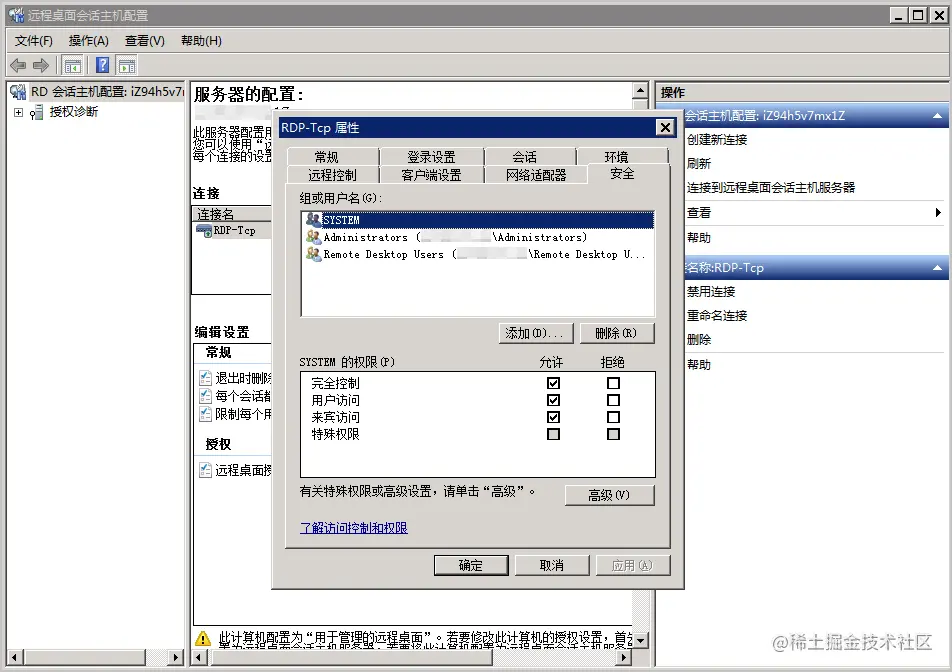Open the 操作(A) menu
This screenshot has height=672, width=952.
[88, 40]
